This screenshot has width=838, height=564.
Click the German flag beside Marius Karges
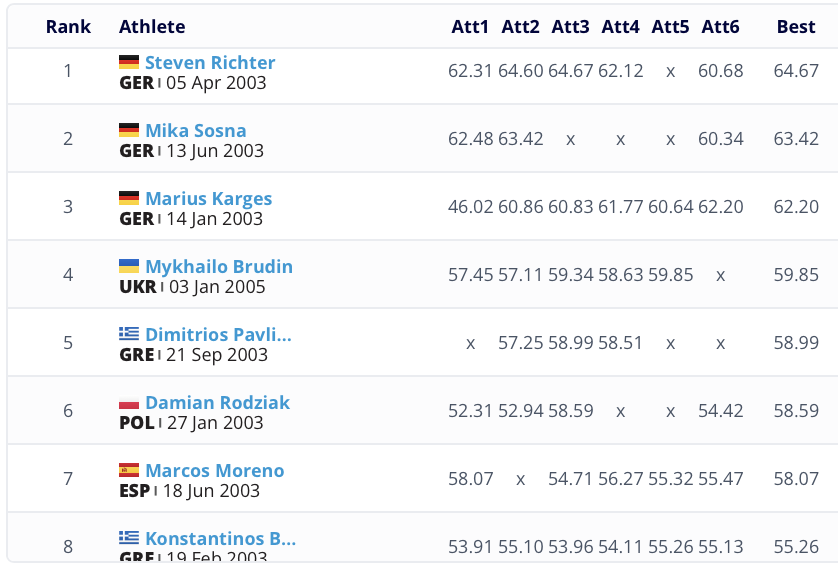tap(129, 198)
